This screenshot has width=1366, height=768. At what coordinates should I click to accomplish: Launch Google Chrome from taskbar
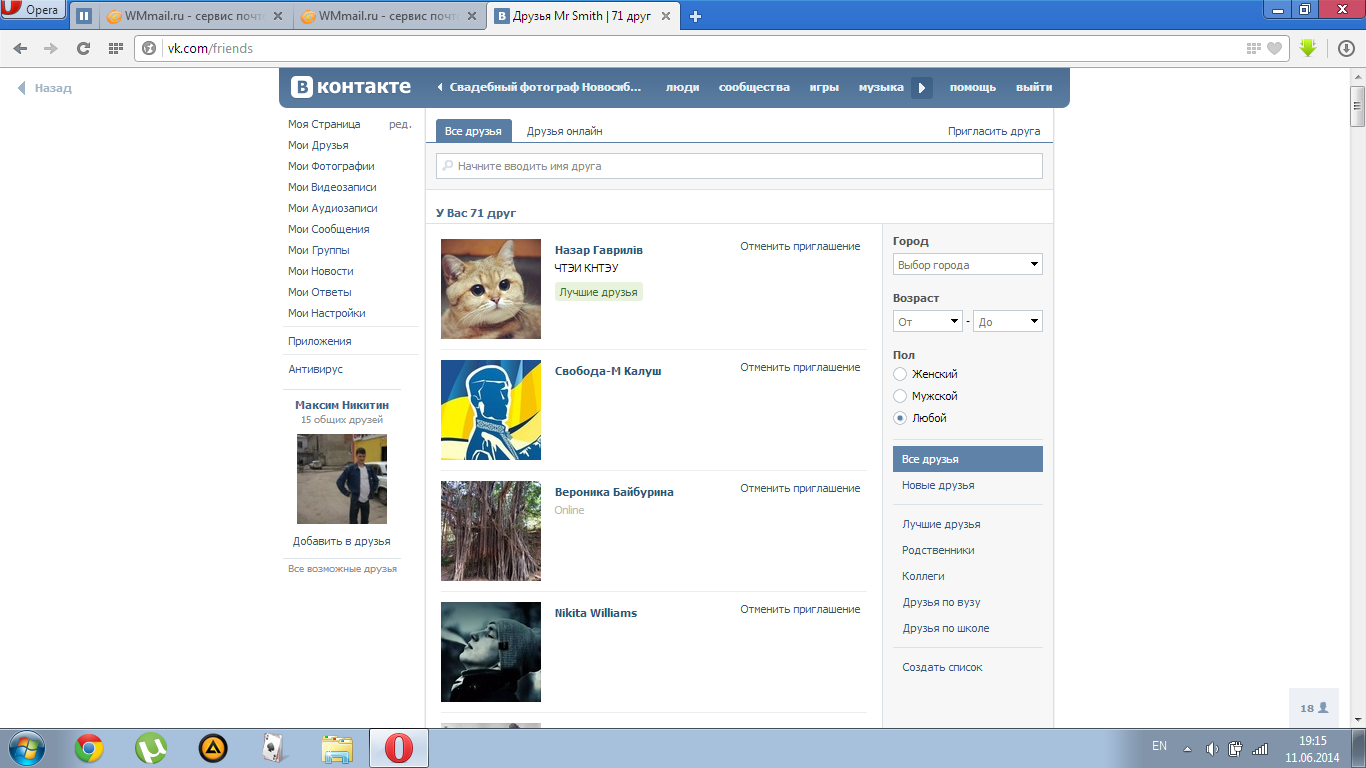(89, 748)
